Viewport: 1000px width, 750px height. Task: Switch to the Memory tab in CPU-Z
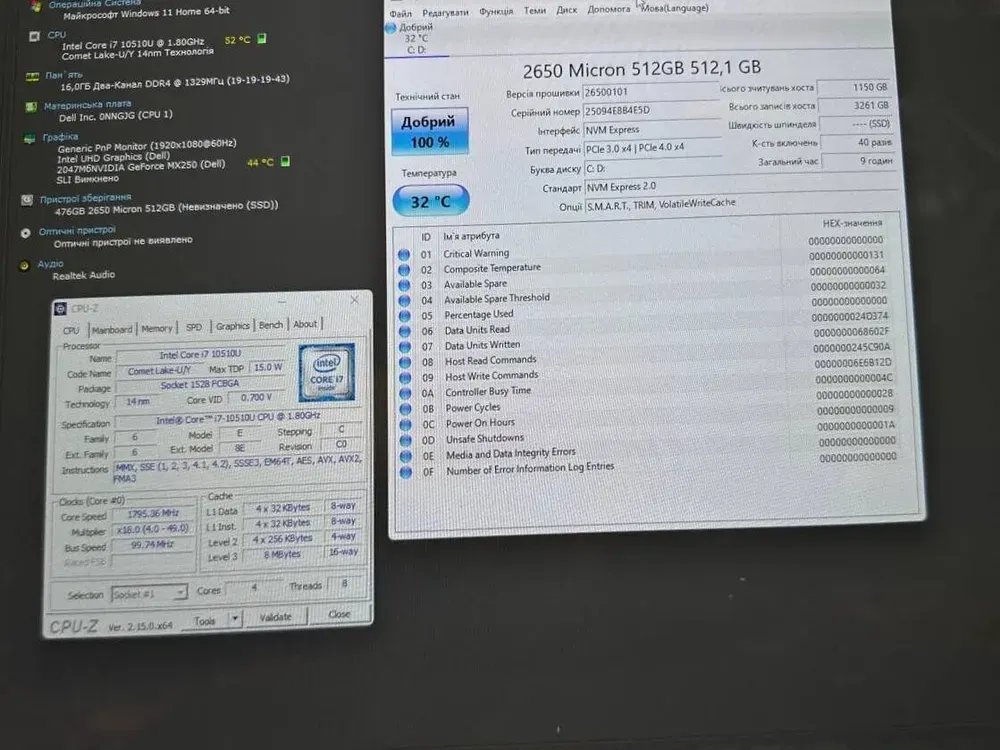point(156,328)
